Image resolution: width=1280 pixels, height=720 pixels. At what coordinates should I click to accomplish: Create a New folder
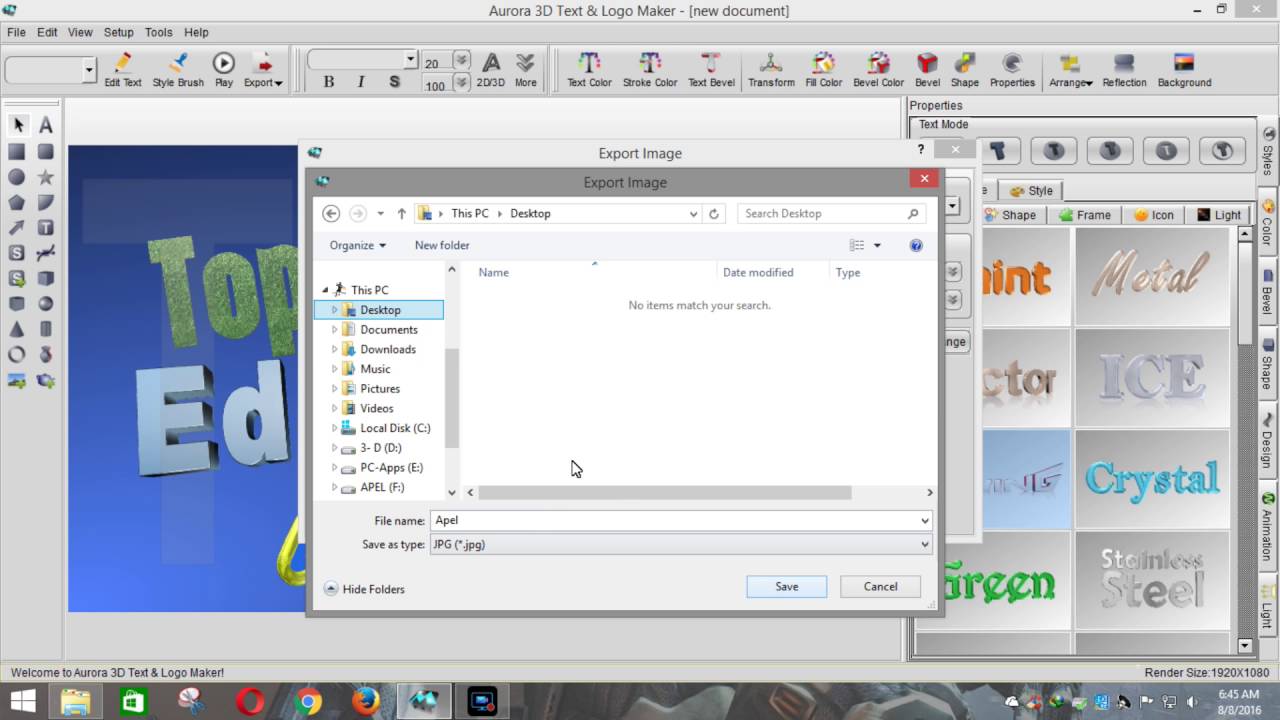pyautogui.click(x=442, y=245)
